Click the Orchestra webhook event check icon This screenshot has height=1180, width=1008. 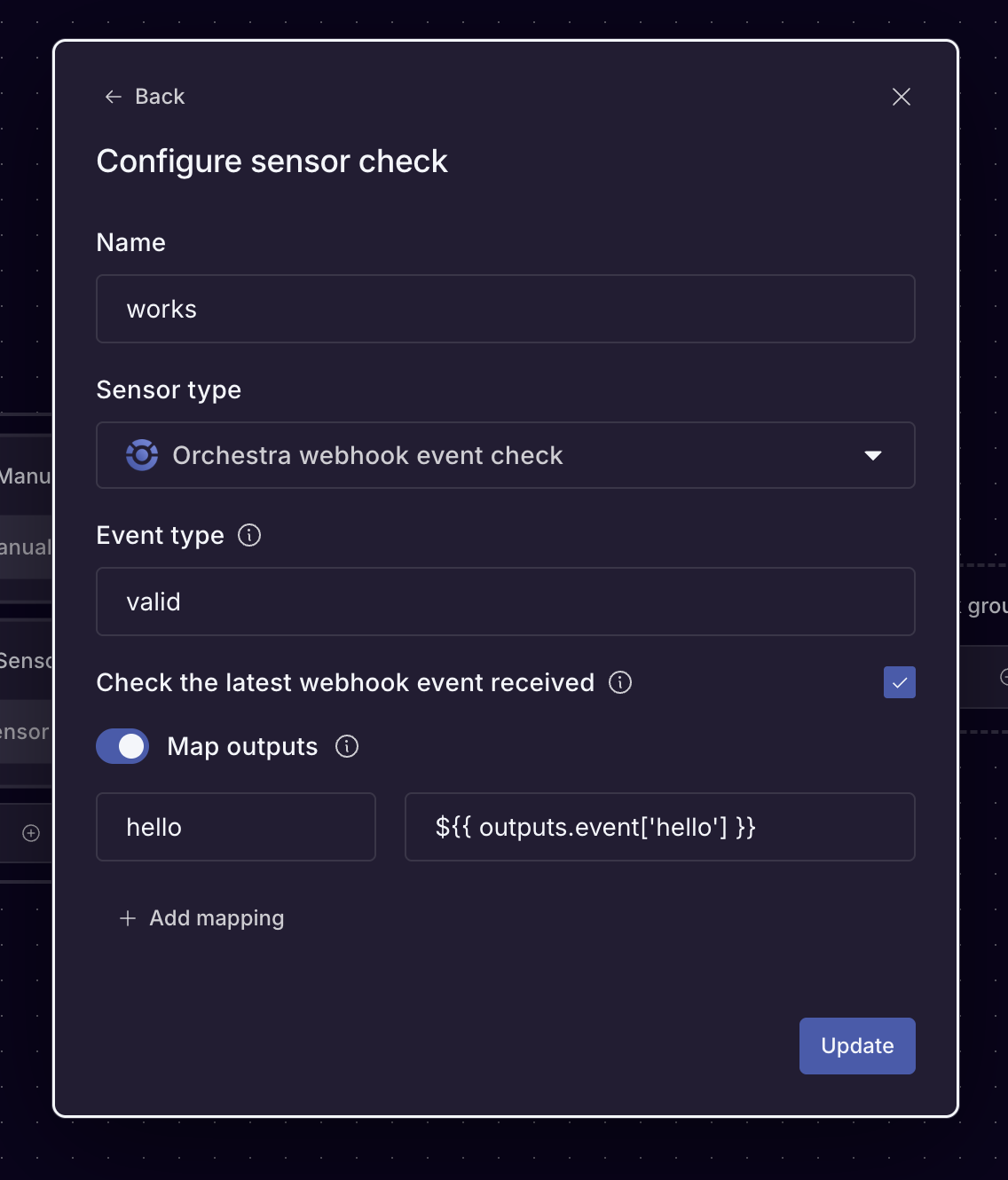(x=142, y=455)
